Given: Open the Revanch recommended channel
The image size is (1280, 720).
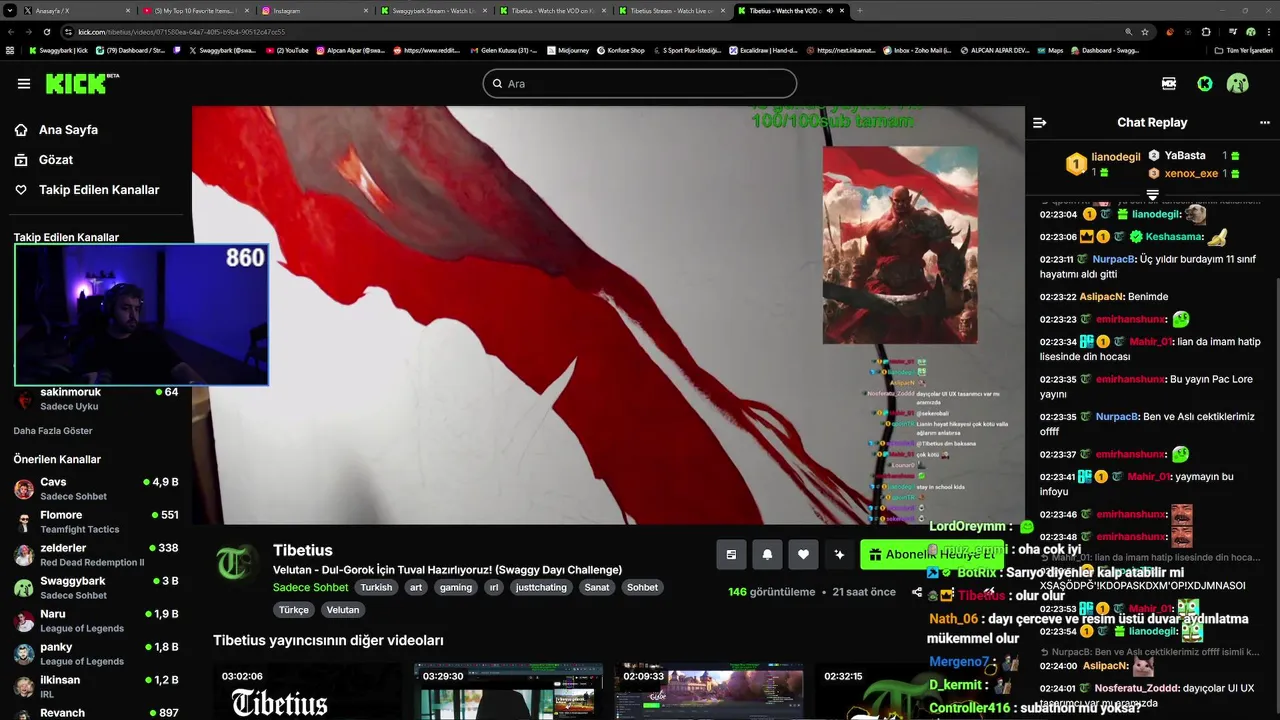Looking at the screenshot, I should pos(96,713).
